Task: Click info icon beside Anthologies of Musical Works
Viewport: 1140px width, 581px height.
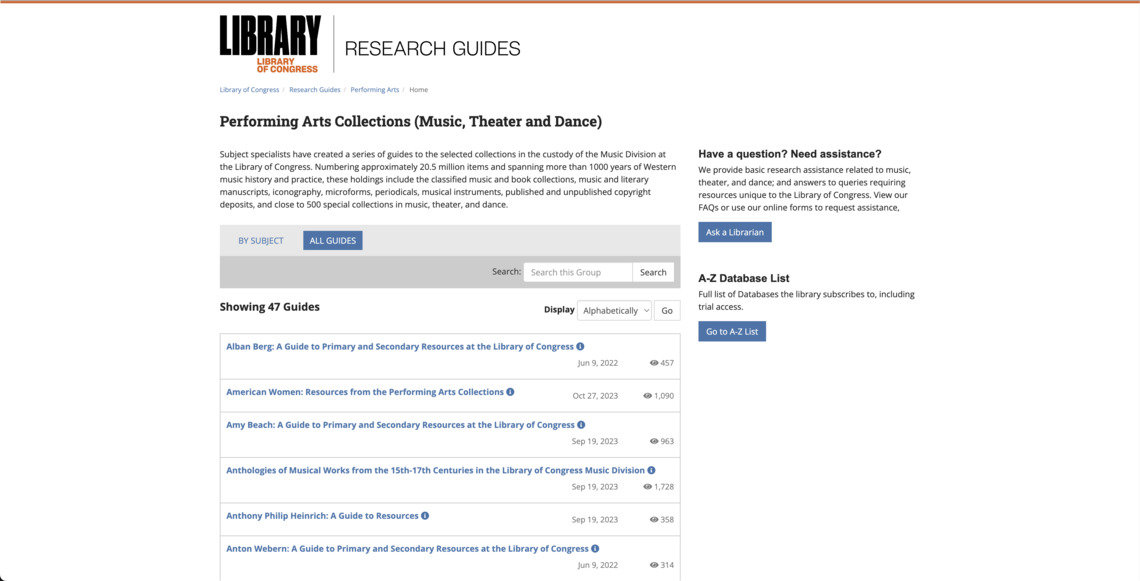Action: [651, 470]
